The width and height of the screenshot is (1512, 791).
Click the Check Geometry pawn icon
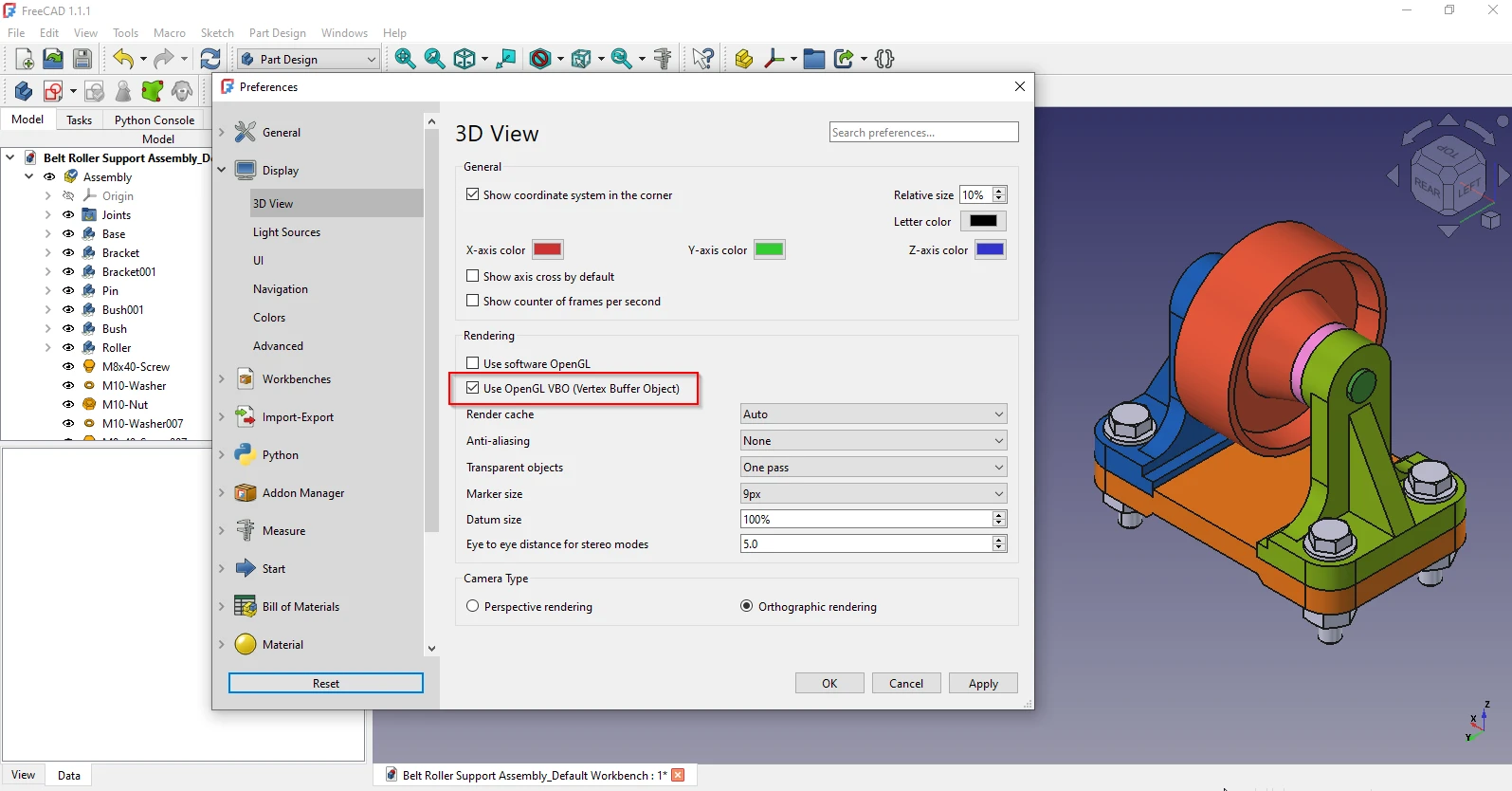coord(123,91)
